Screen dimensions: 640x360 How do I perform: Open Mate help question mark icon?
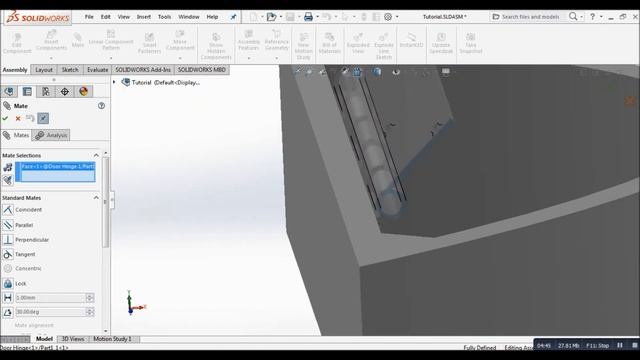[101, 106]
